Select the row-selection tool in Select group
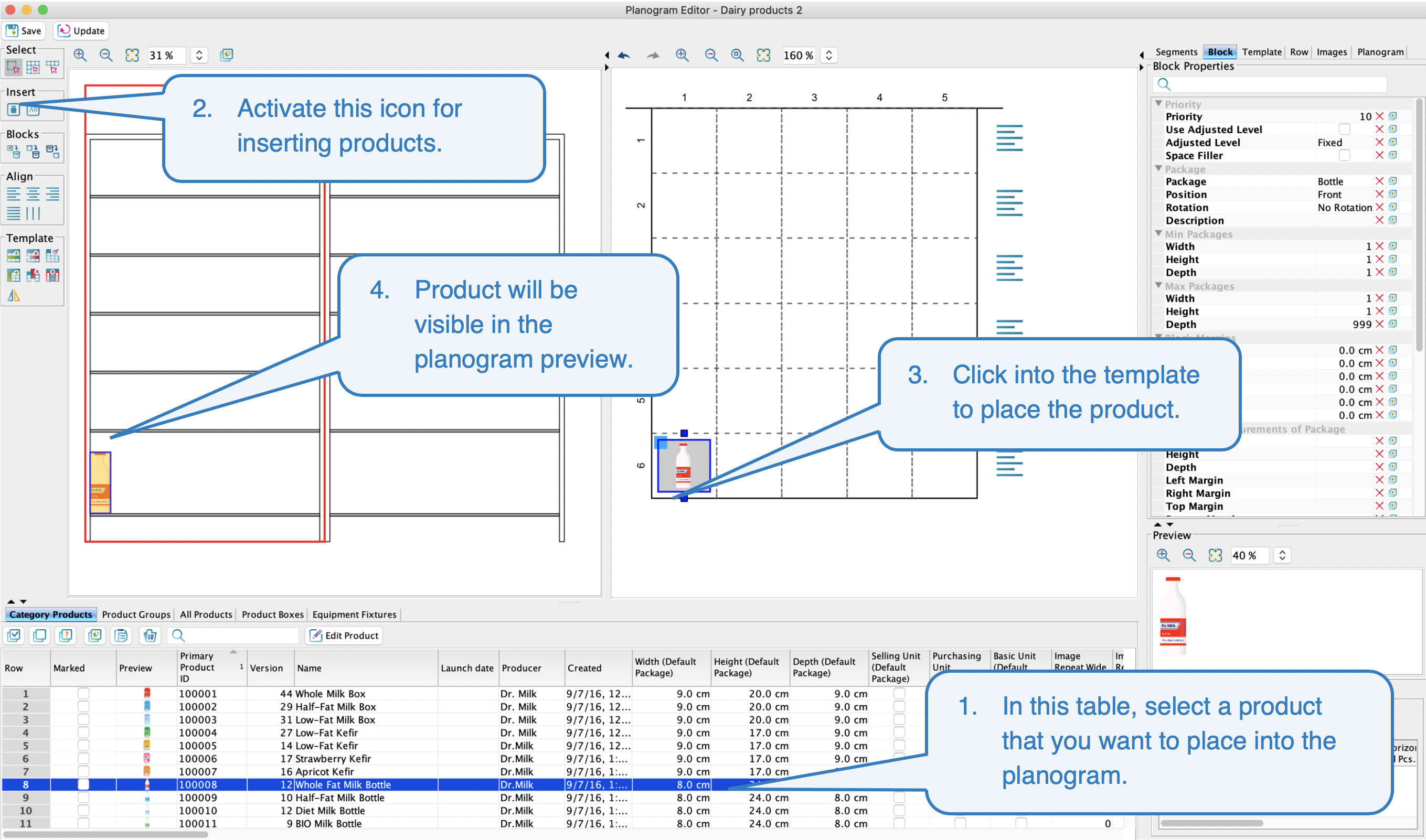Image resolution: width=1426 pixels, height=840 pixels. [x=52, y=68]
